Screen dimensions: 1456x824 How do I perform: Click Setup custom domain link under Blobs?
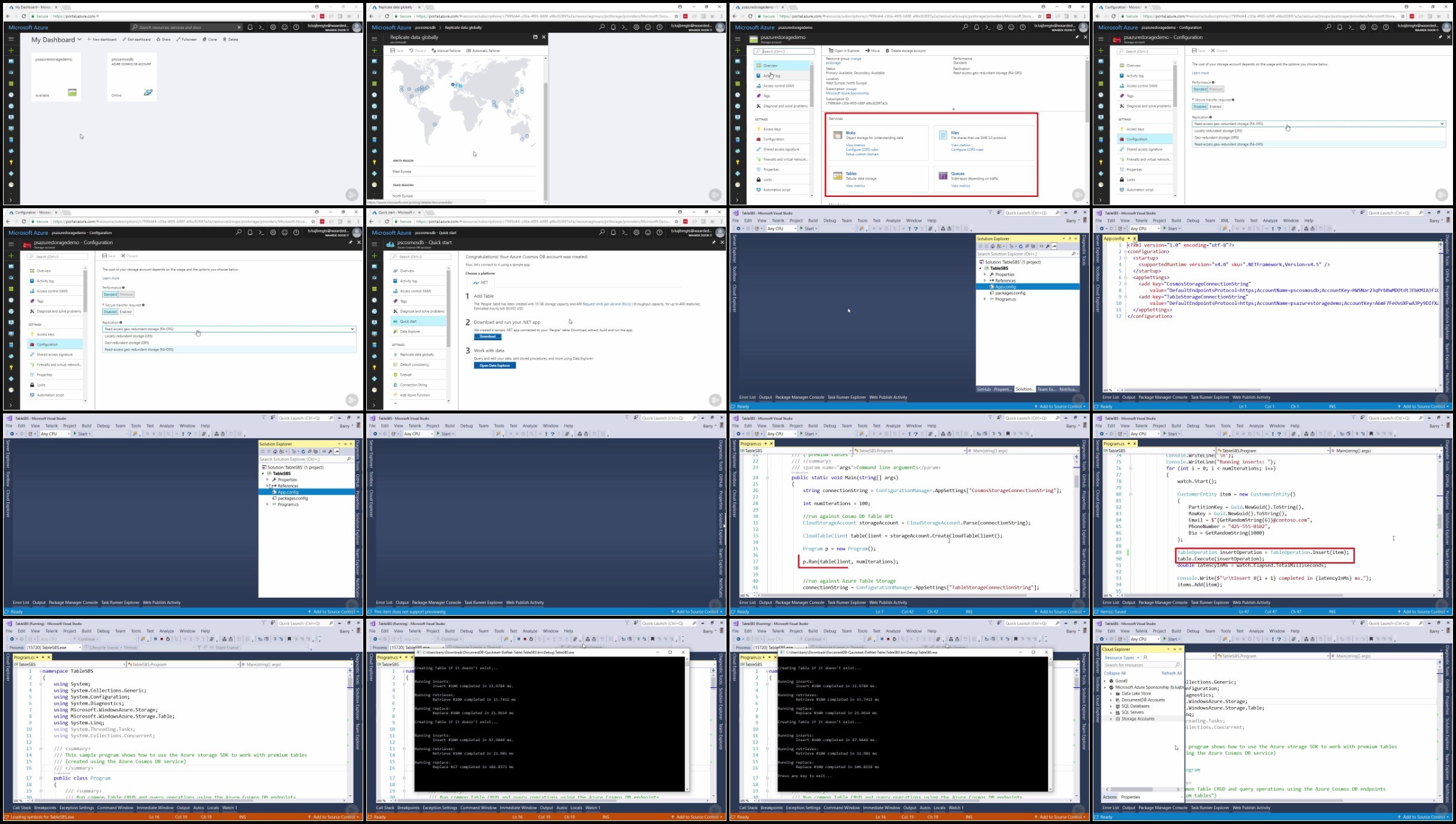[862, 154]
